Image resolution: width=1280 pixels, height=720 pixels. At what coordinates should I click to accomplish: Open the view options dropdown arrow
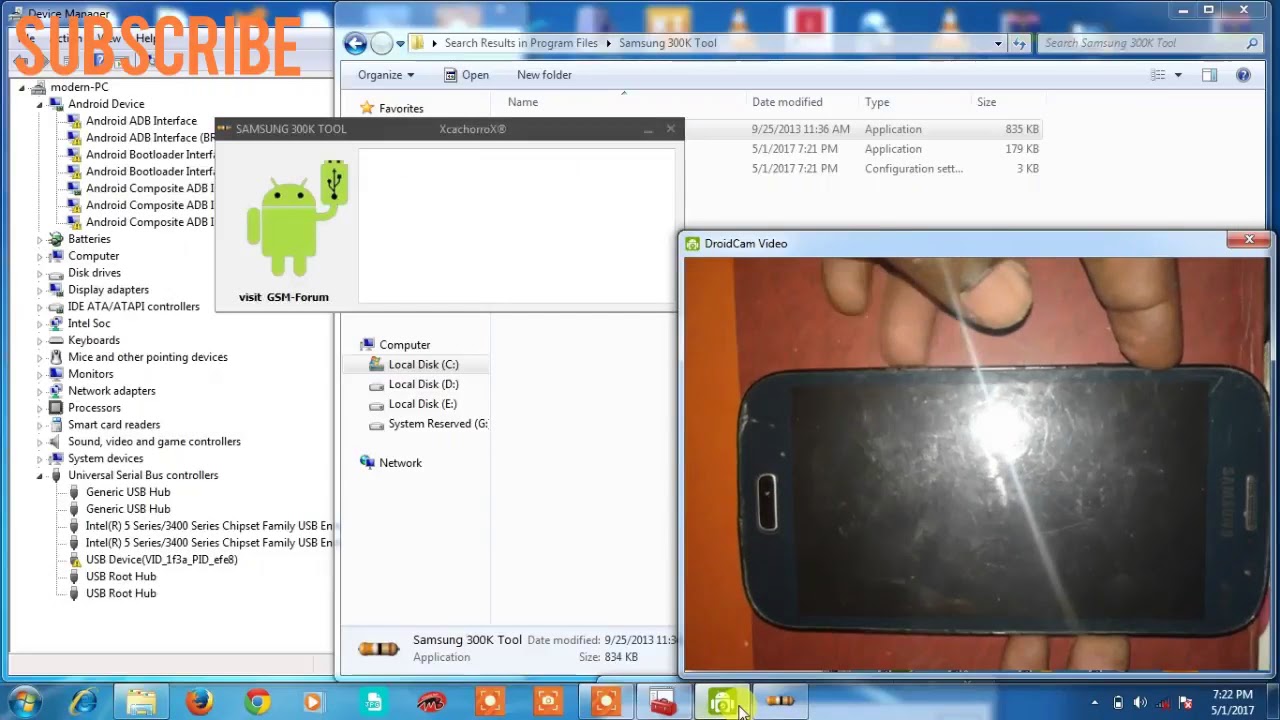coord(1178,75)
